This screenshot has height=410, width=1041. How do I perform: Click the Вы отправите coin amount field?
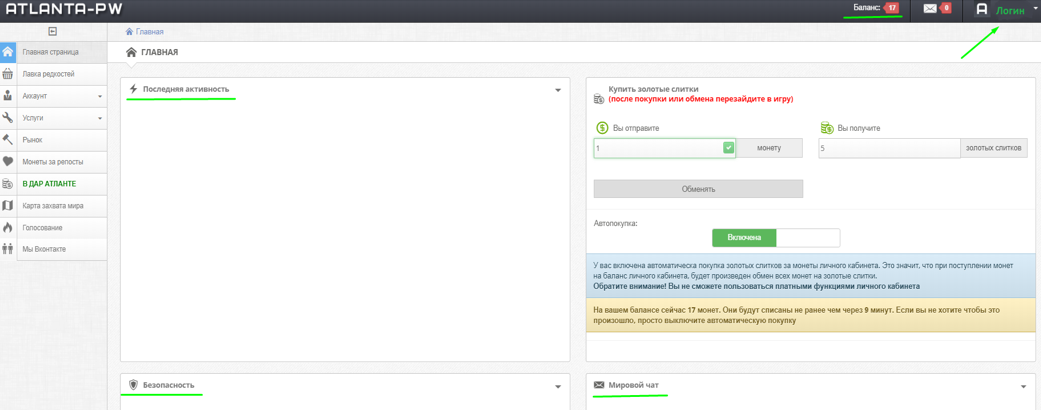click(664, 149)
